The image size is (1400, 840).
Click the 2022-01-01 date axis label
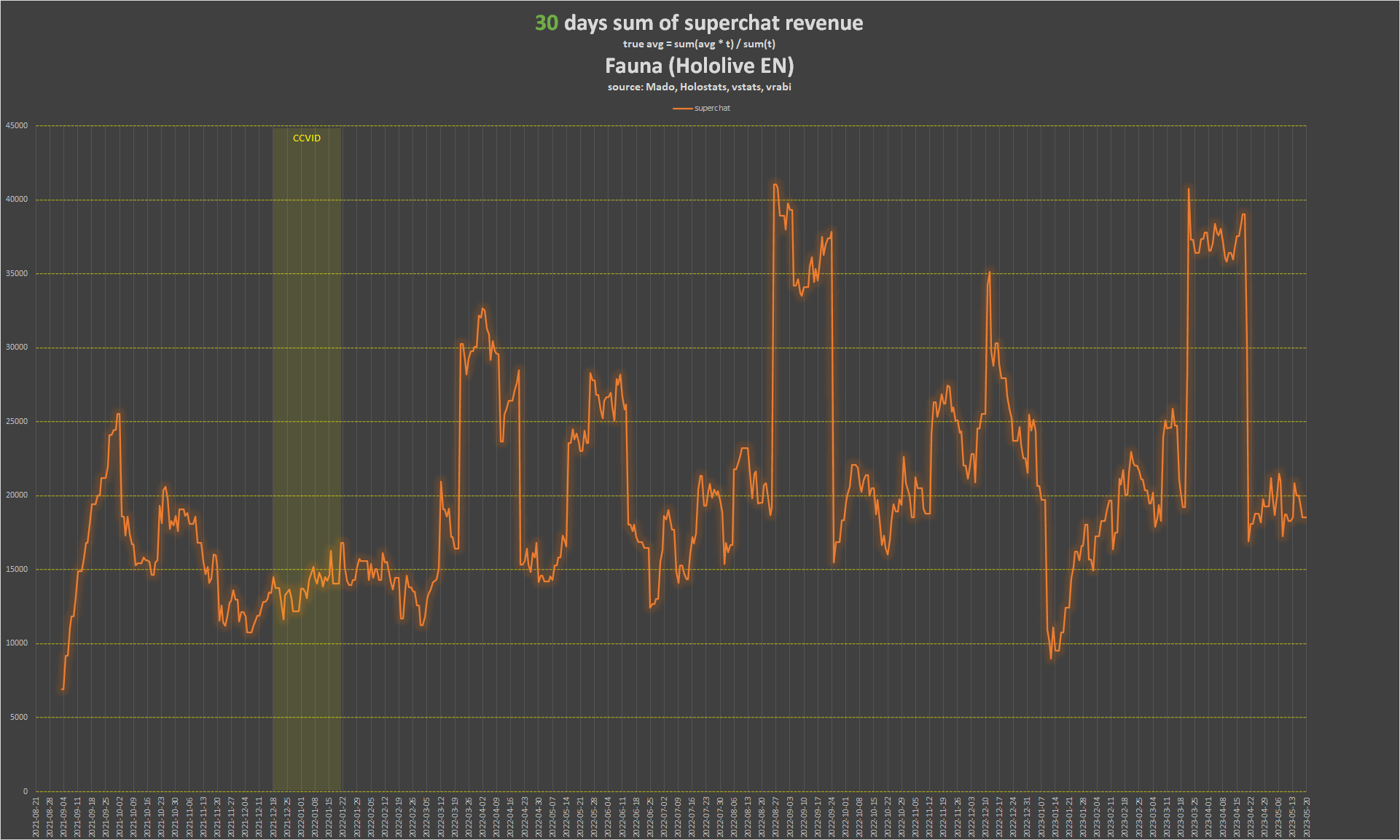(302, 817)
